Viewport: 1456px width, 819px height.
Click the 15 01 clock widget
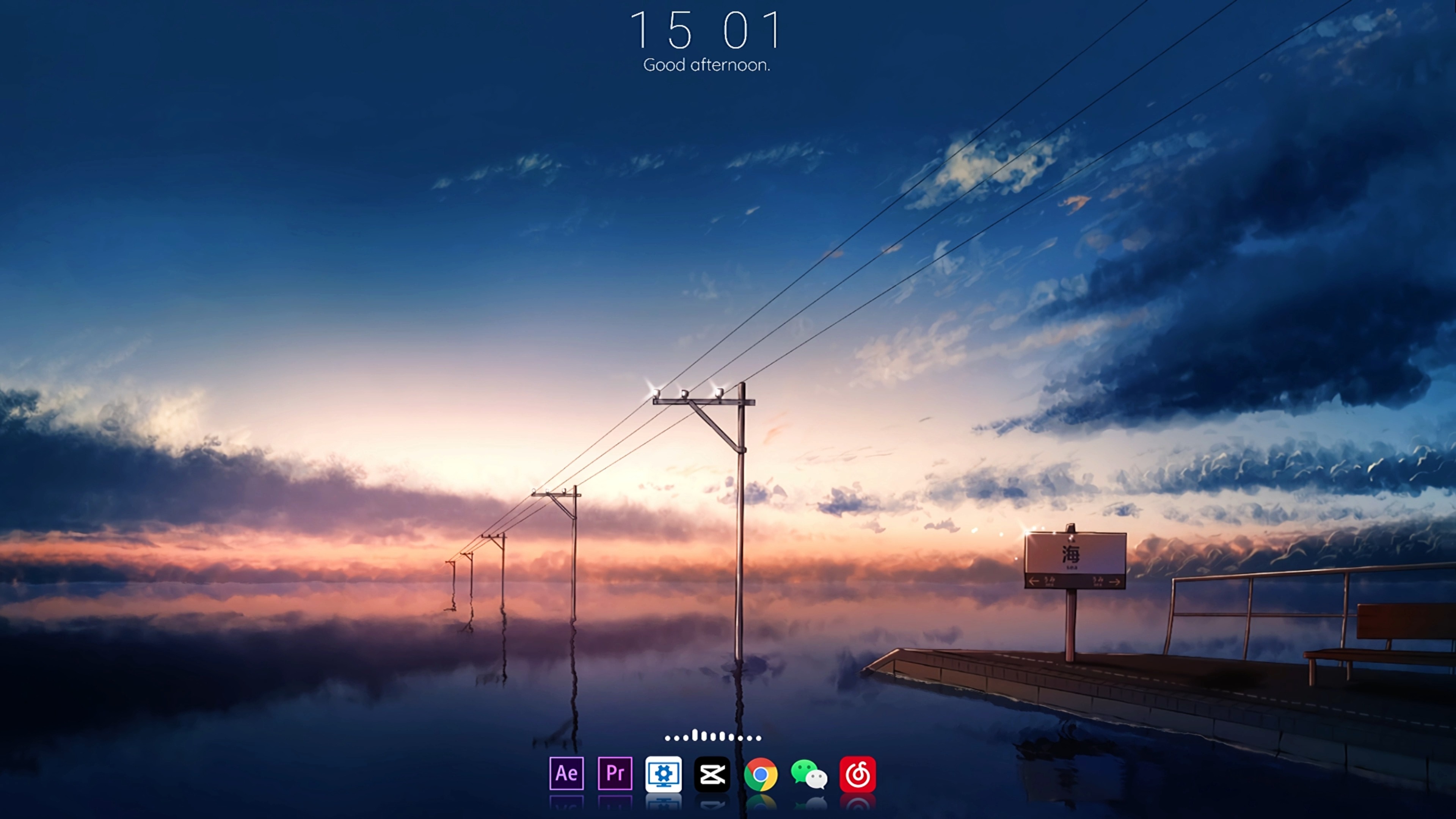[706, 30]
